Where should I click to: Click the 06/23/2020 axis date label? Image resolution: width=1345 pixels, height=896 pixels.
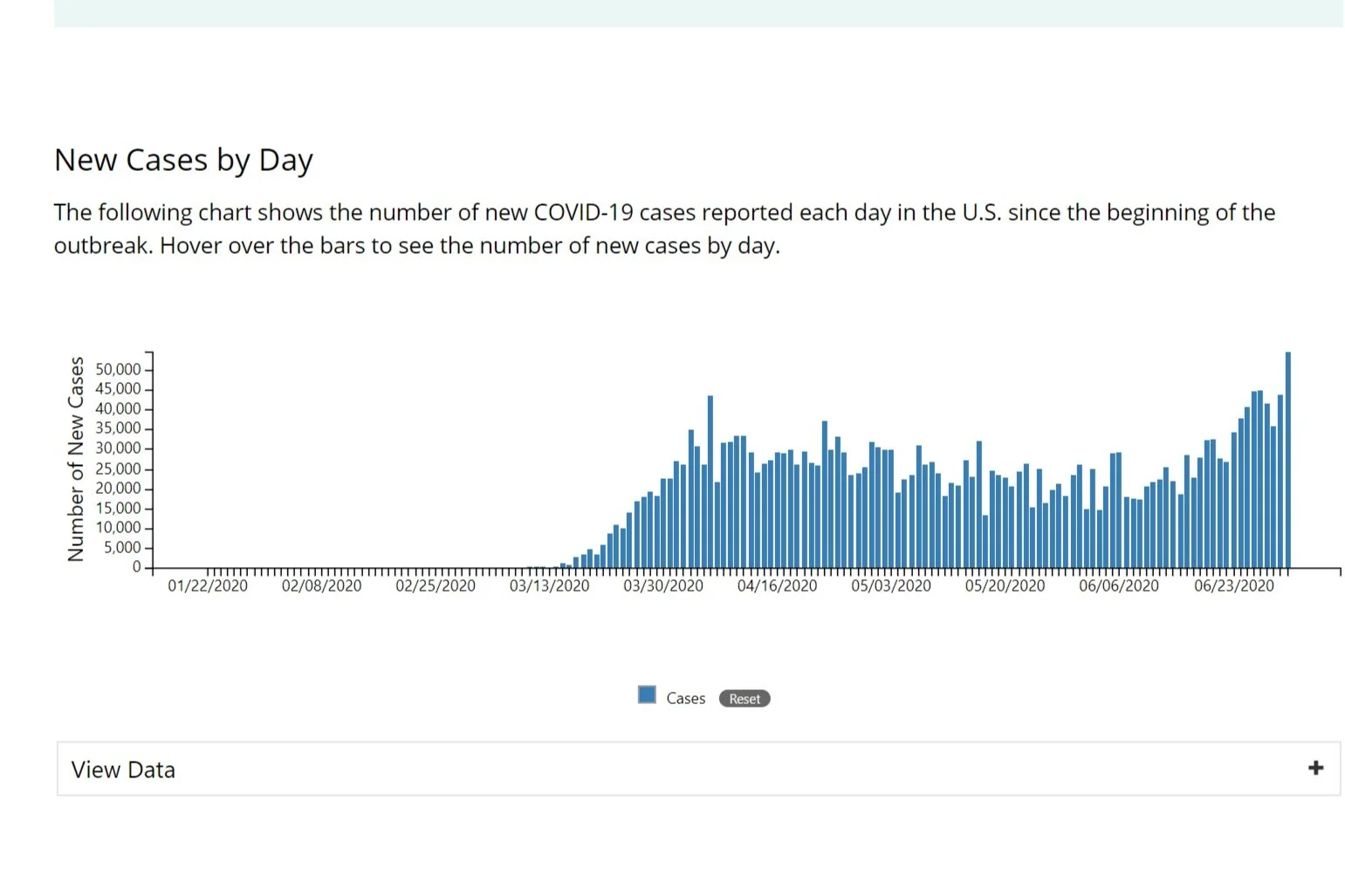pos(1234,585)
